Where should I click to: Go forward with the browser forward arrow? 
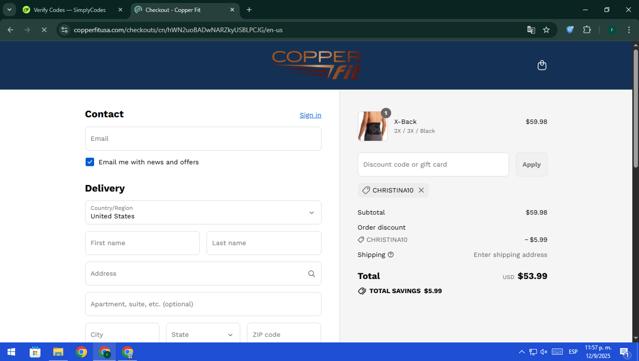click(27, 30)
